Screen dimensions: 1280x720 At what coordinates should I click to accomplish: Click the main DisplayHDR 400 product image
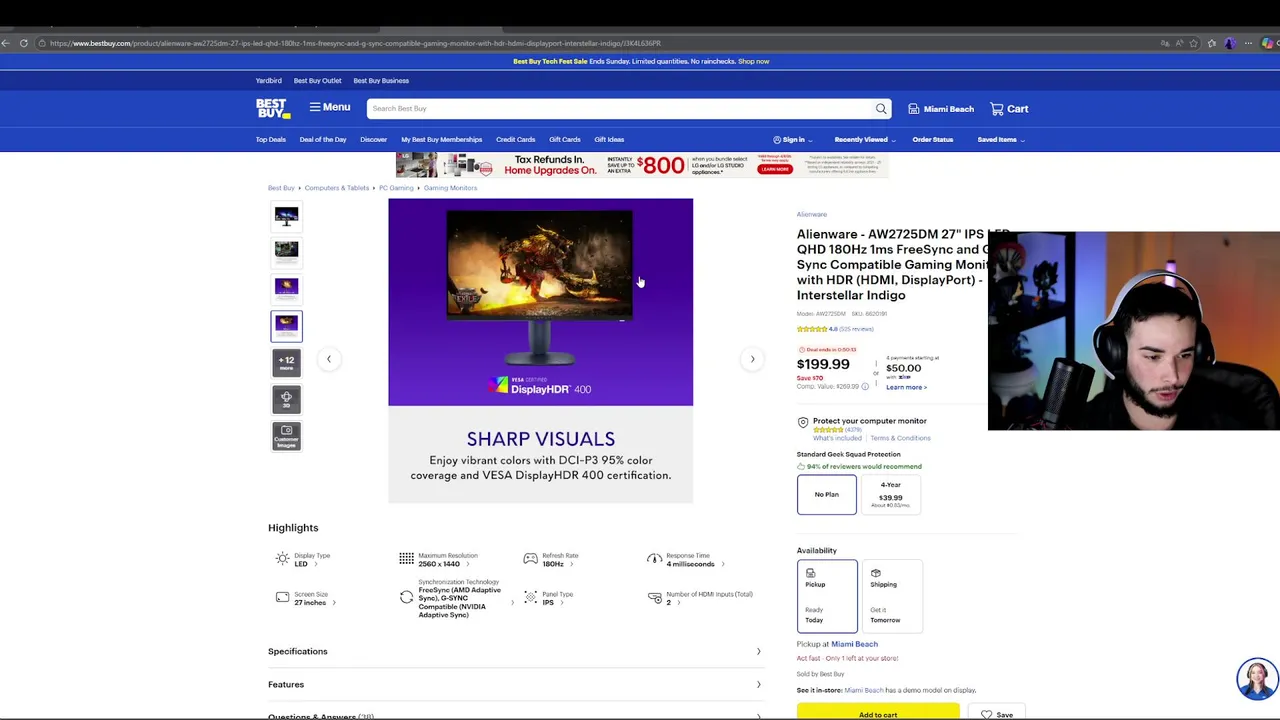540,350
